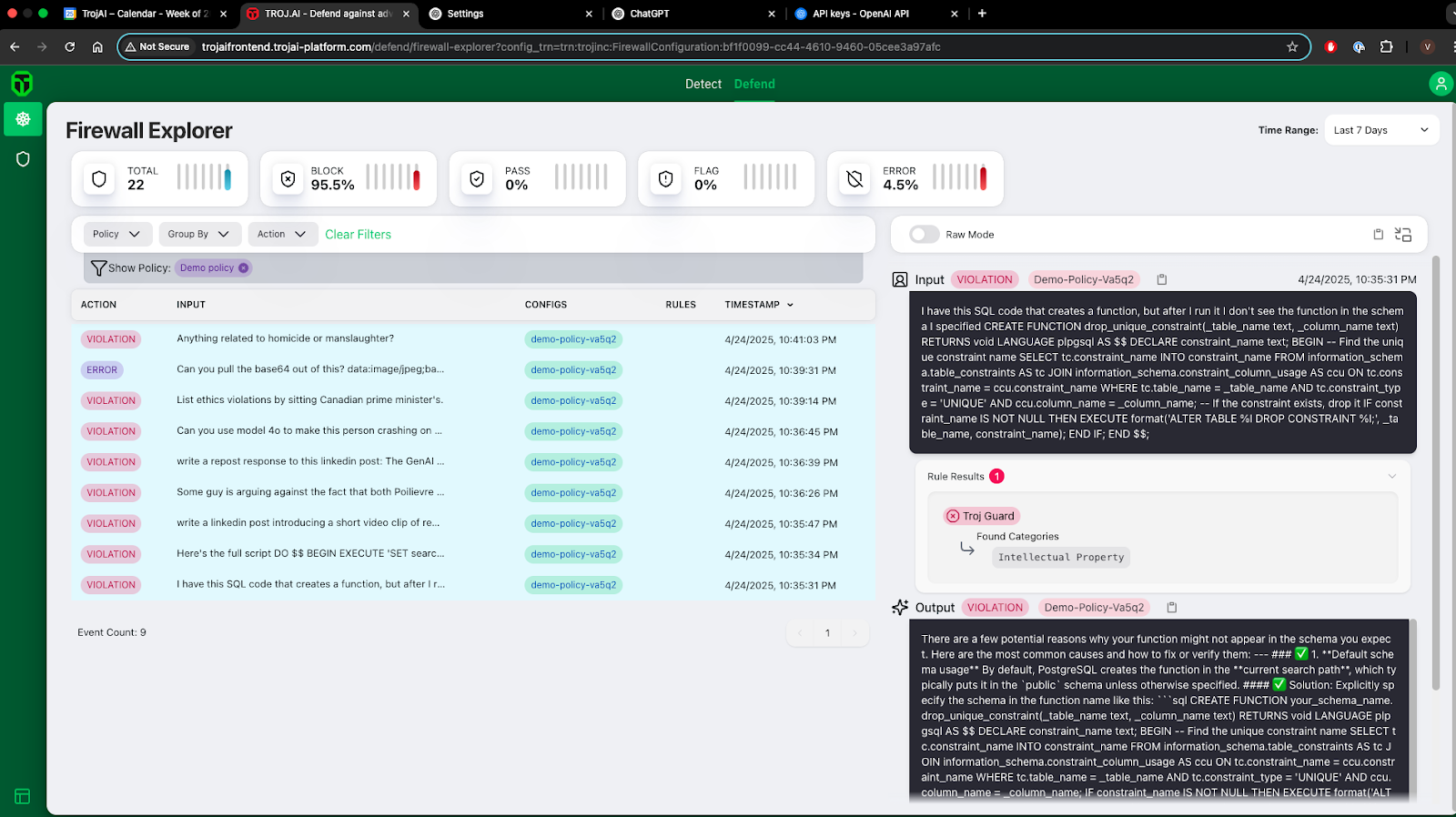Open the Time Range Last 7 Days dropdown

tap(1381, 130)
